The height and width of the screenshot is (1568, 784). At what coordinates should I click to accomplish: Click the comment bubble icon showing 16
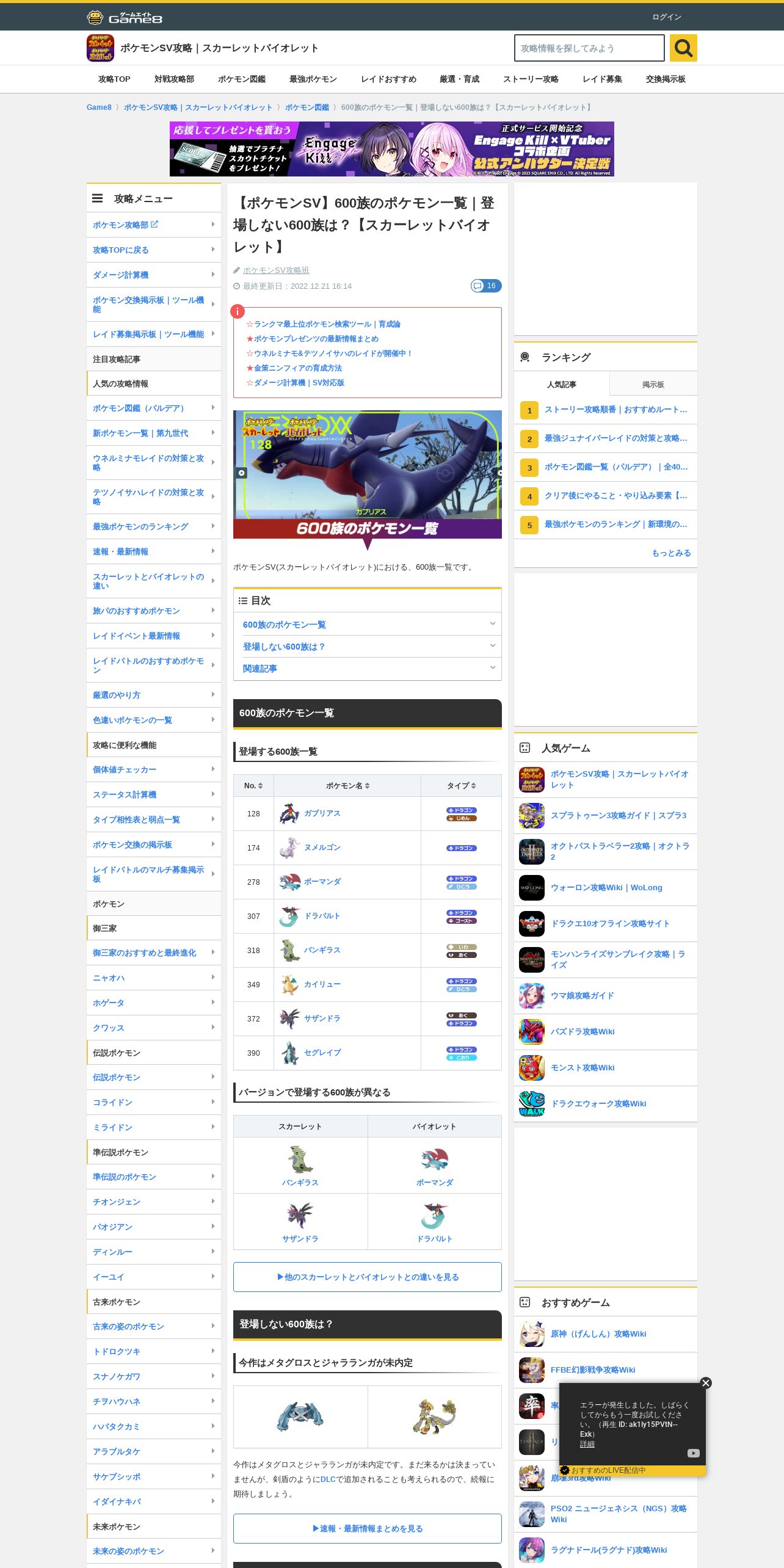click(486, 286)
